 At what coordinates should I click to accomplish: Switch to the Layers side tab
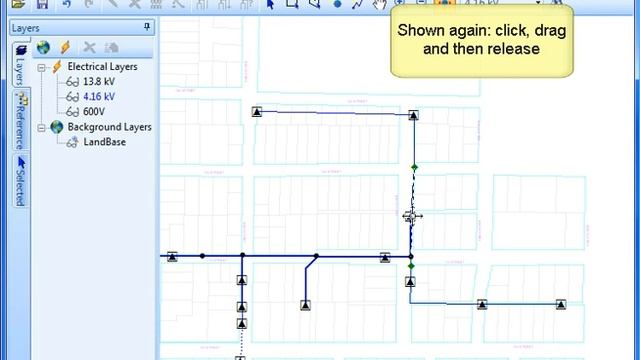pos(20,64)
